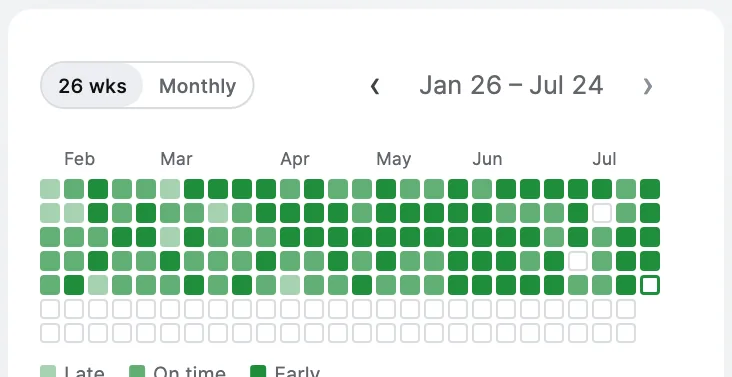
Task: Click the Mar month label
Action: [176, 159]
